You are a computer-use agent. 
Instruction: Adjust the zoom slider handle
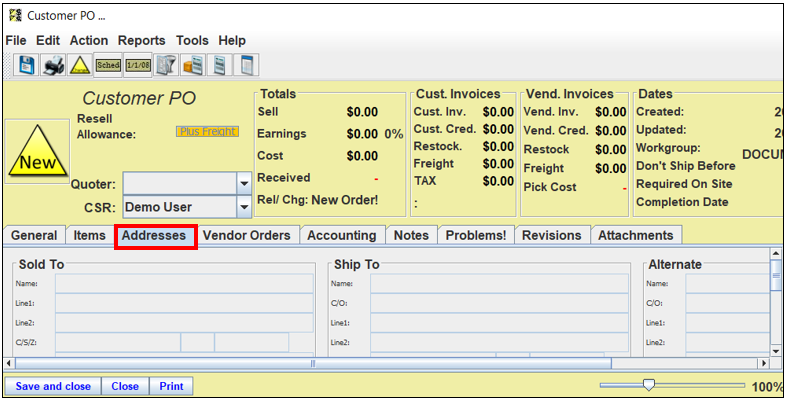coord(649,385)
